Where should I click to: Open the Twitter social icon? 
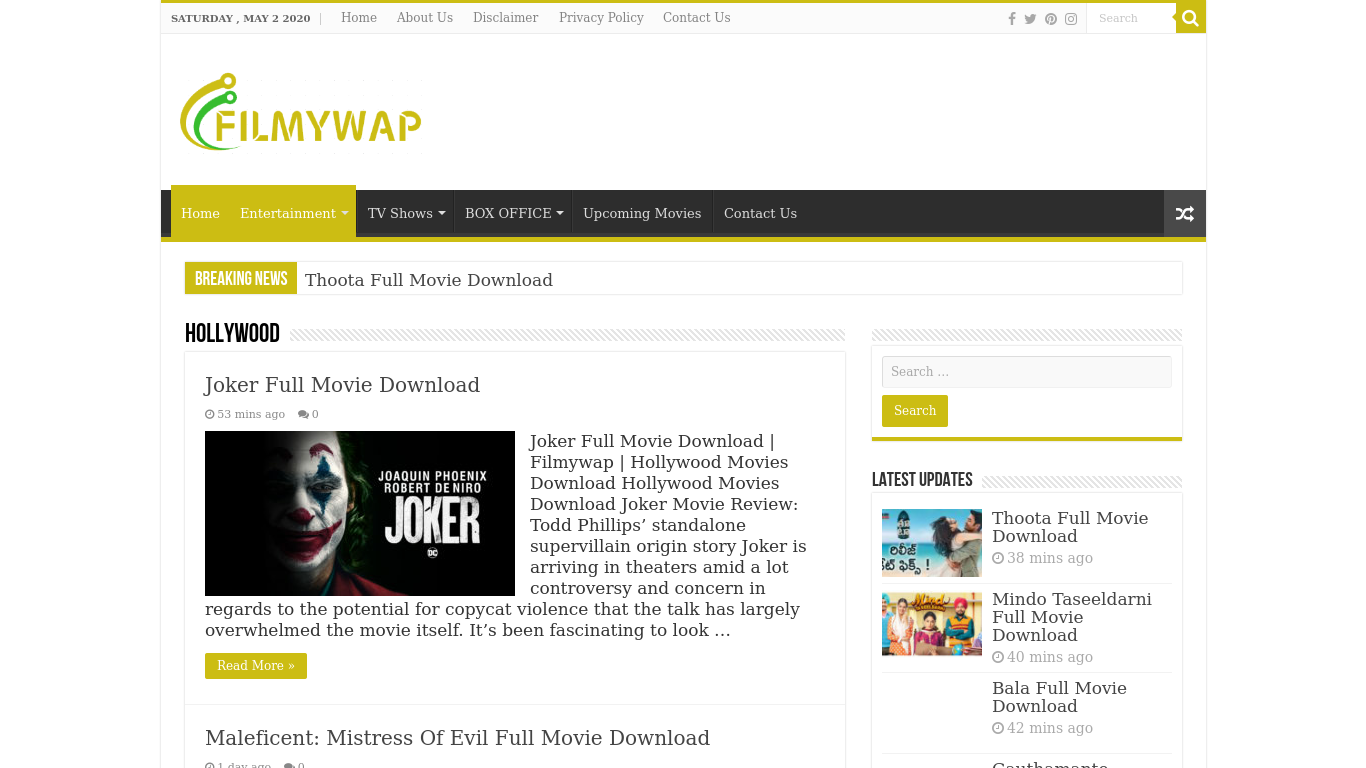coord(1030,19)
